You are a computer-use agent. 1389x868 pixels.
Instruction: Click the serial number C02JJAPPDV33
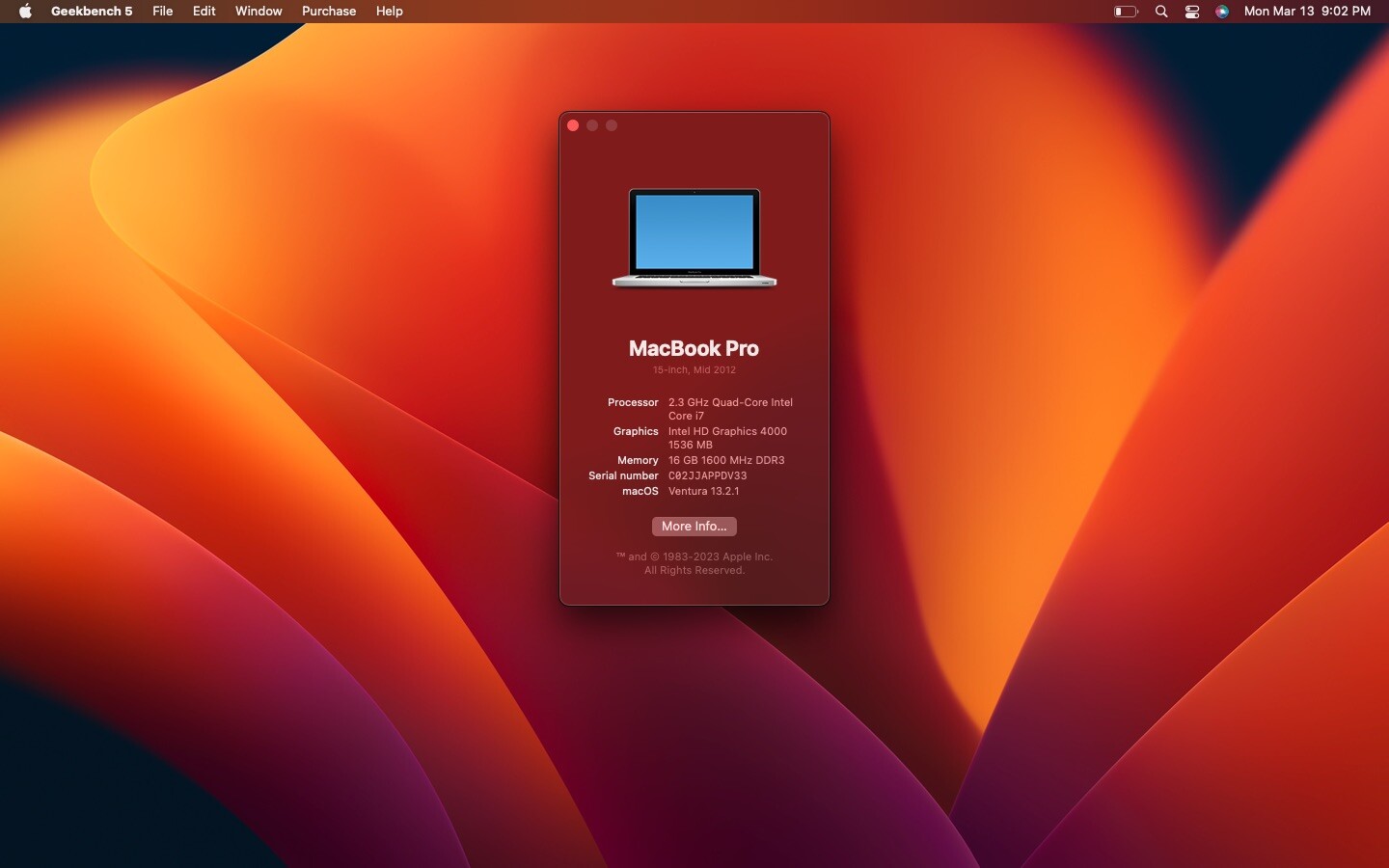point(708,476)
